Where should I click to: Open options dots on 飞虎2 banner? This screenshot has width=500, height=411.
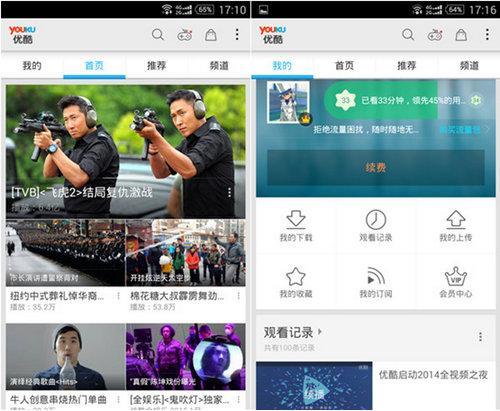coord(229,192)
